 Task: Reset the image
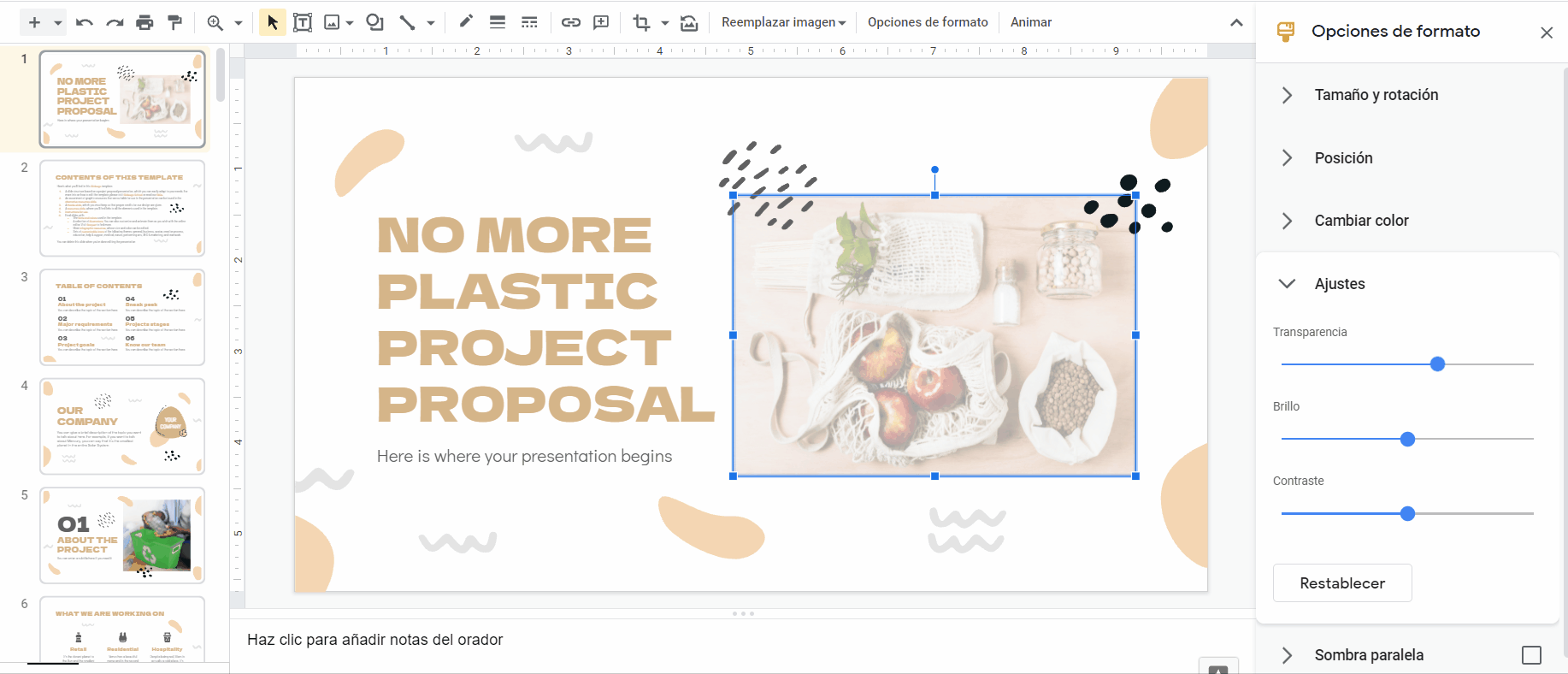(689, 22)
